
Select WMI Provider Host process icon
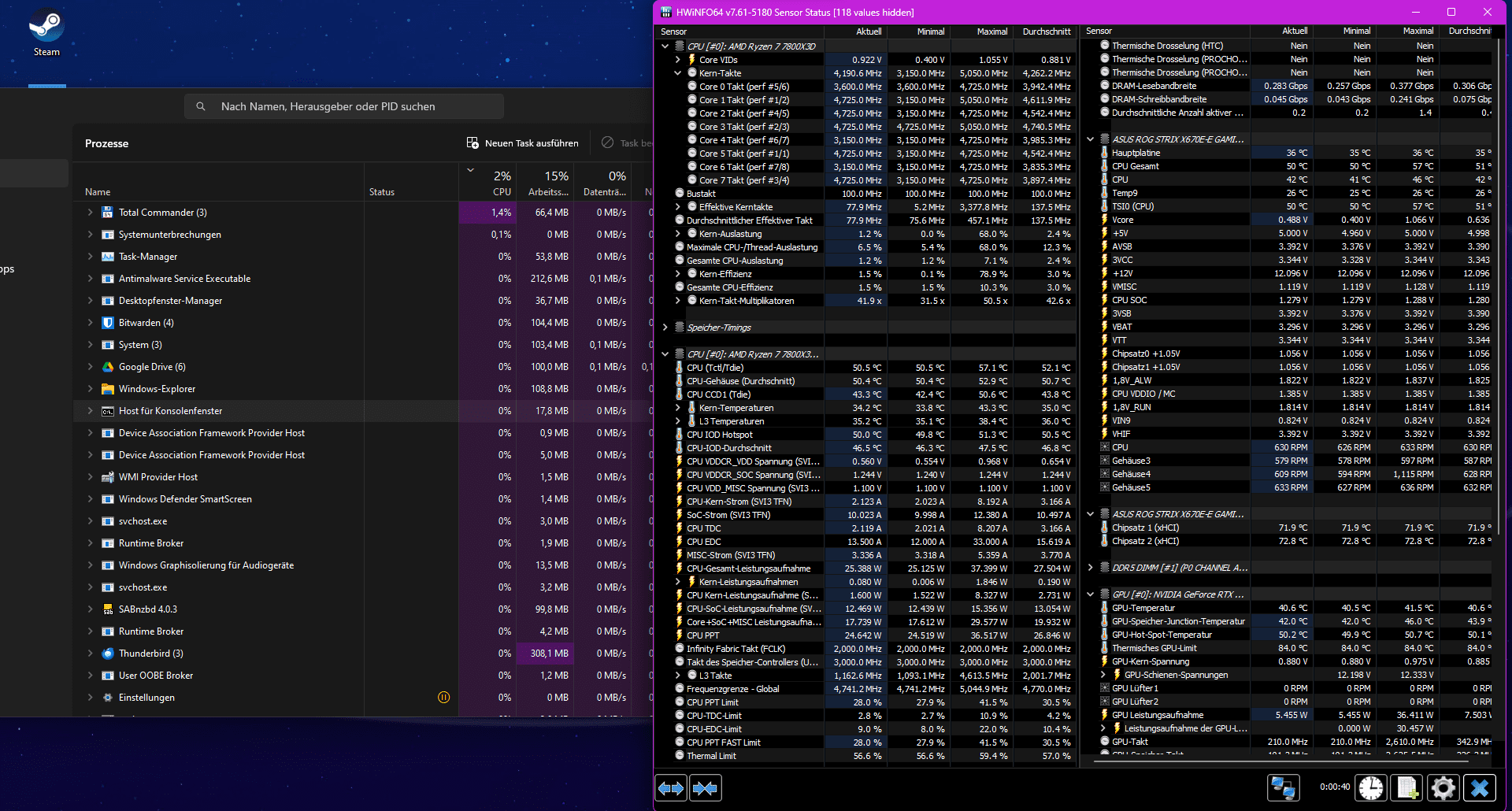coord(108,477)
